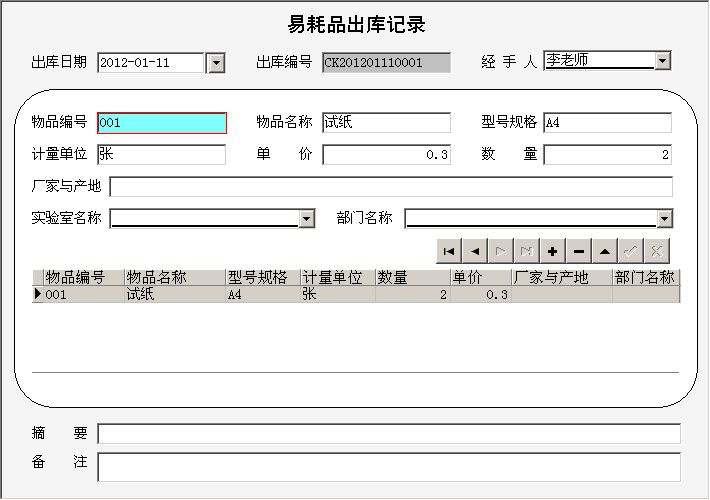The width and height of the screenshot is (710, 500).
Task: Click the 出库日期 date field
Action: [x=151, y=63]
